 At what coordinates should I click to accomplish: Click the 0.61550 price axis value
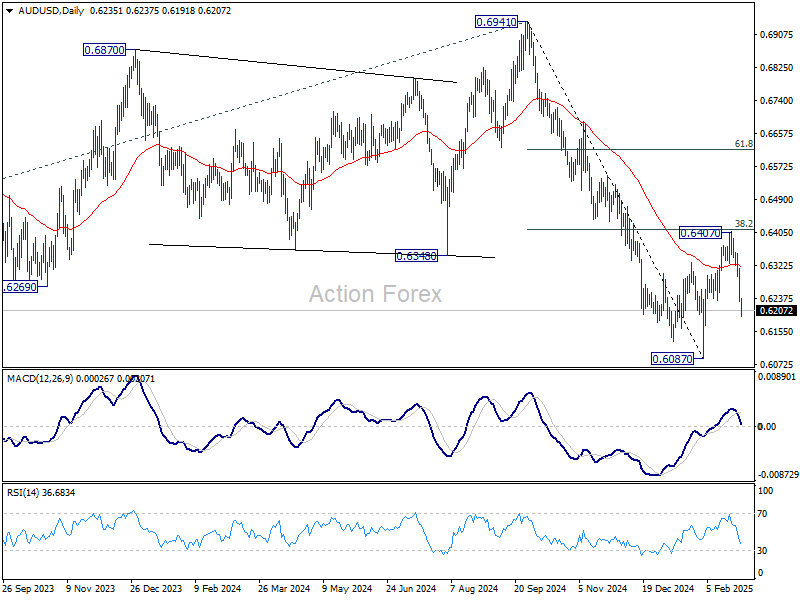(x=777, y=332)
